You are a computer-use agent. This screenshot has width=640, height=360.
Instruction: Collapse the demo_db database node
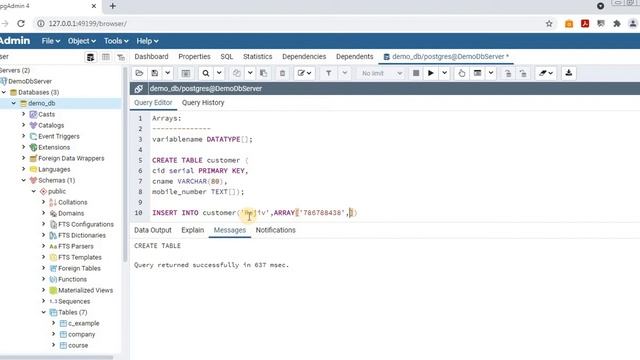[x=13, y=103]
